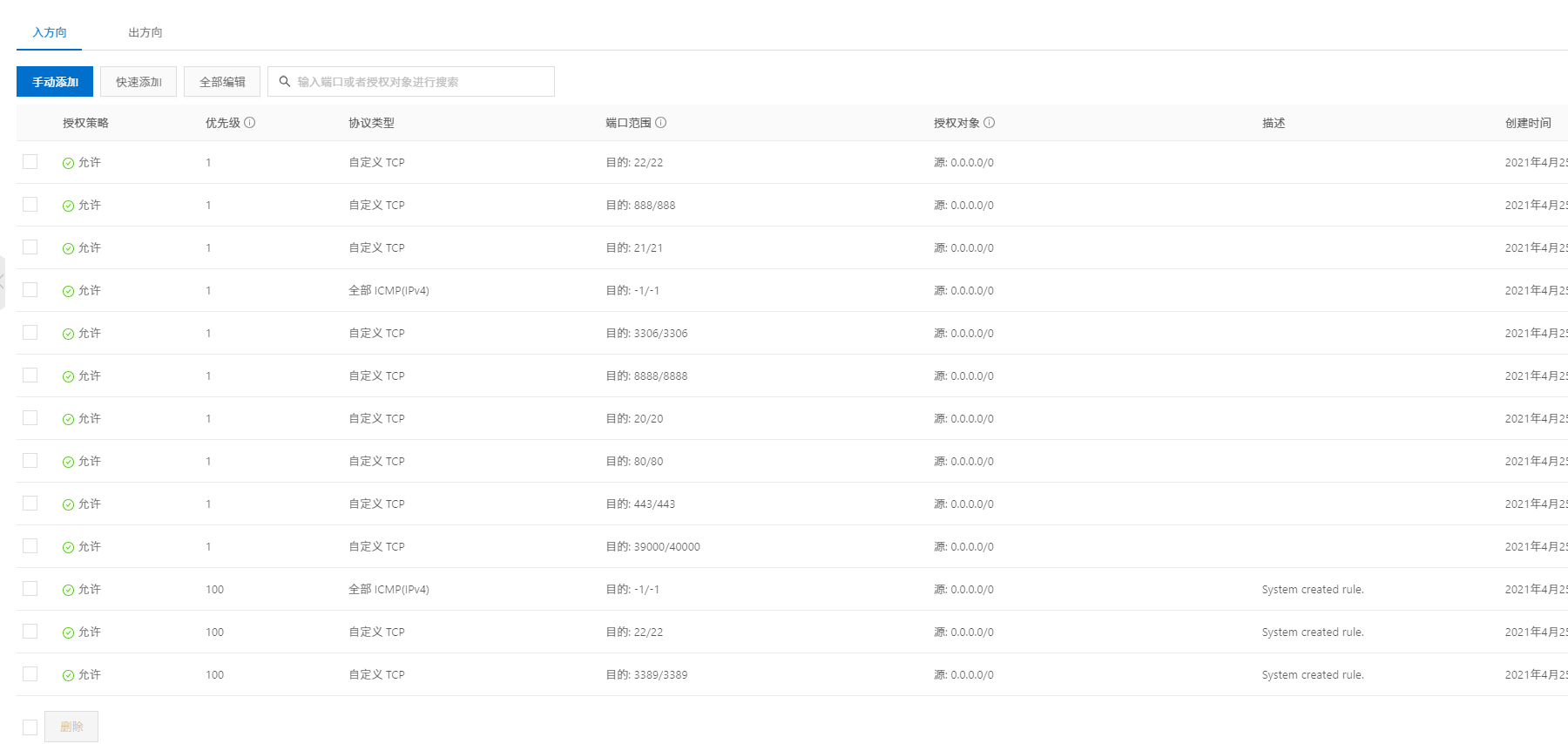This screenshot has width=1568, height=744.
Task: Click port range 目的: 3306/3306
Action: [x=646, y=333]
